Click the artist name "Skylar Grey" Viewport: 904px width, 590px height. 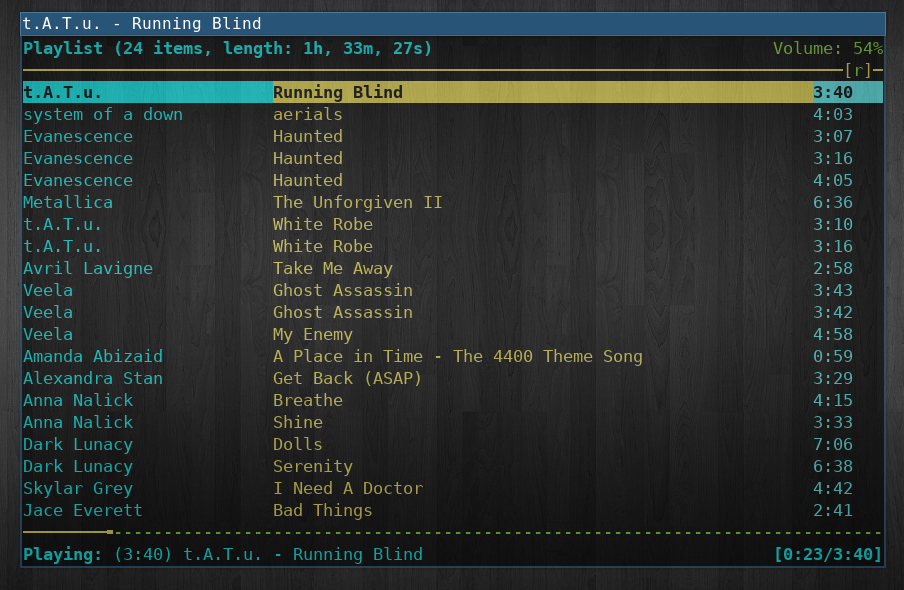tap(78, 488)
